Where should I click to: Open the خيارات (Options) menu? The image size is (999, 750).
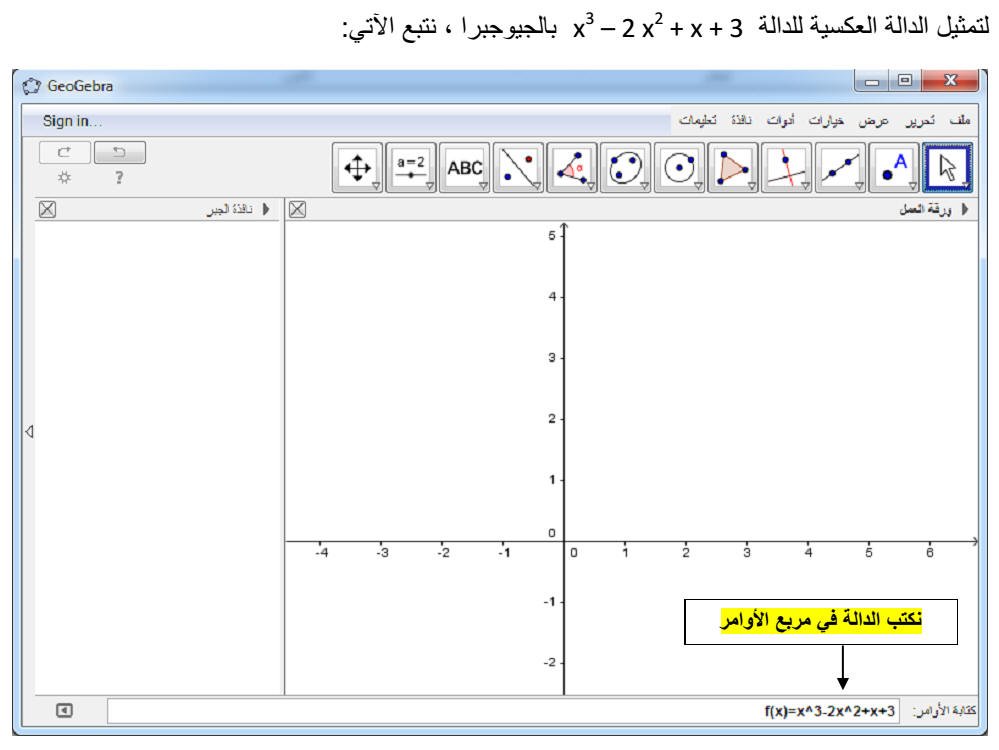point(826,120)
